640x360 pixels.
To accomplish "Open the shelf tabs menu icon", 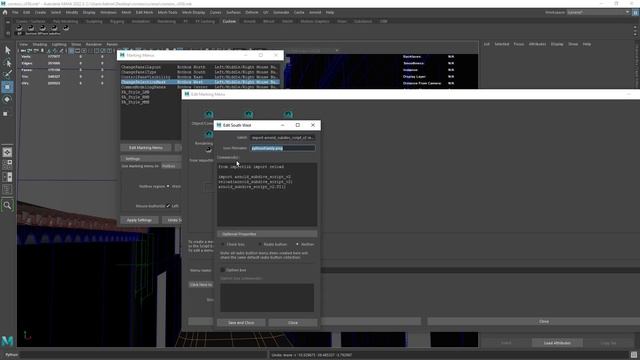I will [8, 22].
